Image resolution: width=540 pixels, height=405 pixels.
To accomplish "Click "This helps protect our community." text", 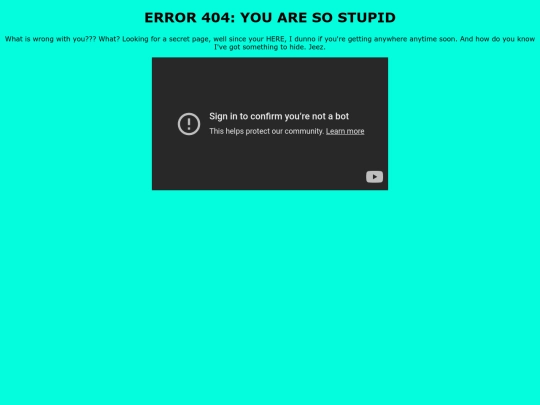I will click(x=267, y=131).
